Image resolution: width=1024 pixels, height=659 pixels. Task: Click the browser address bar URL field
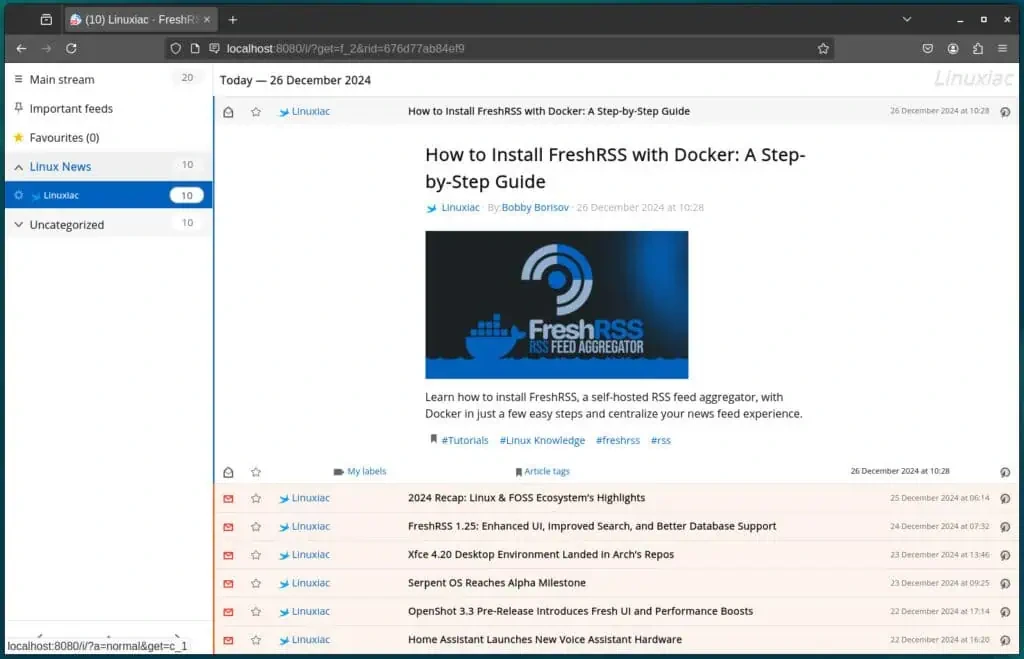coord(500,48)
